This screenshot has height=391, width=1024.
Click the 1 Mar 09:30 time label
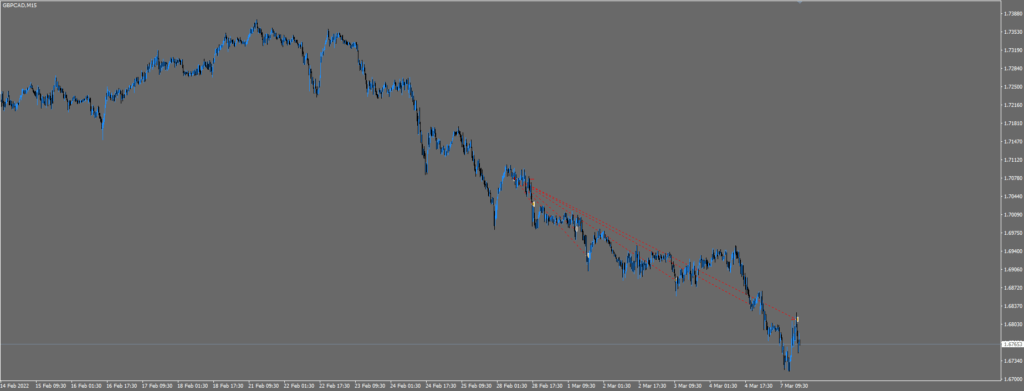click(581, 385)
